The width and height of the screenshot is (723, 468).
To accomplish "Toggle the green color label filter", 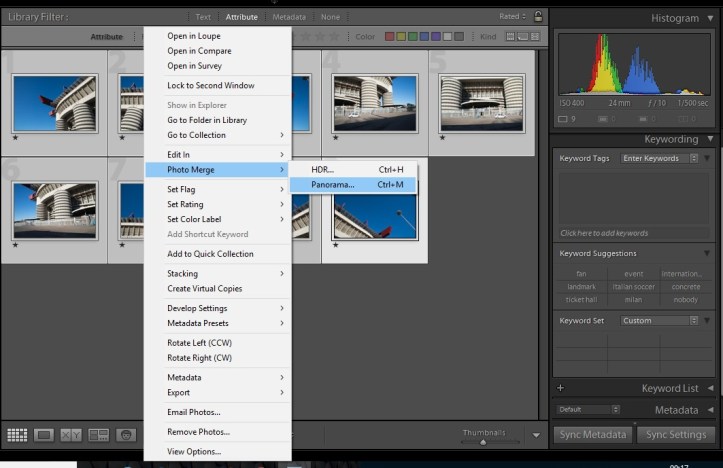I will [x=414, y=37].
